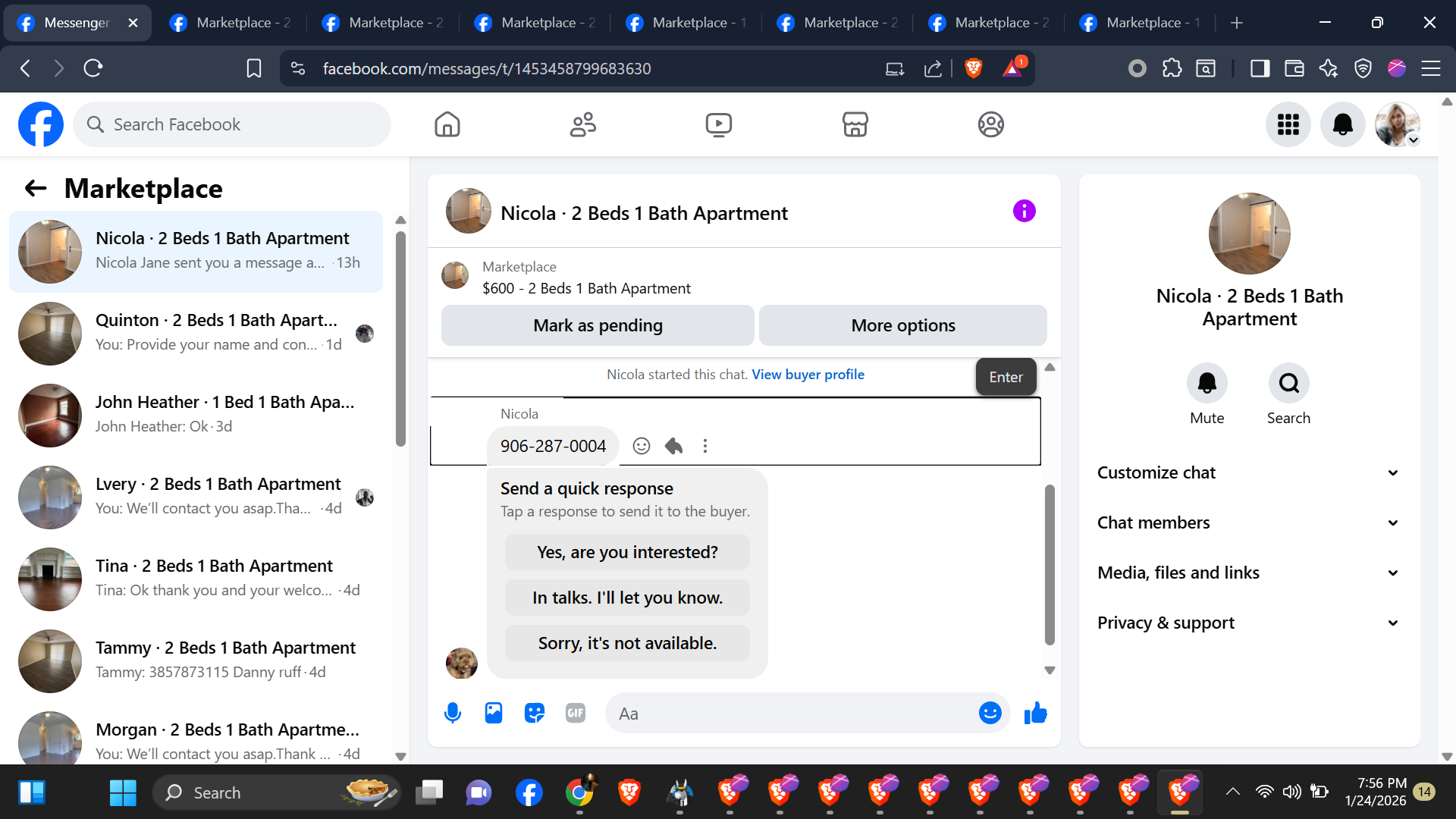The image size is (1456, 819).
Task: Open the View buyer profile link
Action: point(808,375)
